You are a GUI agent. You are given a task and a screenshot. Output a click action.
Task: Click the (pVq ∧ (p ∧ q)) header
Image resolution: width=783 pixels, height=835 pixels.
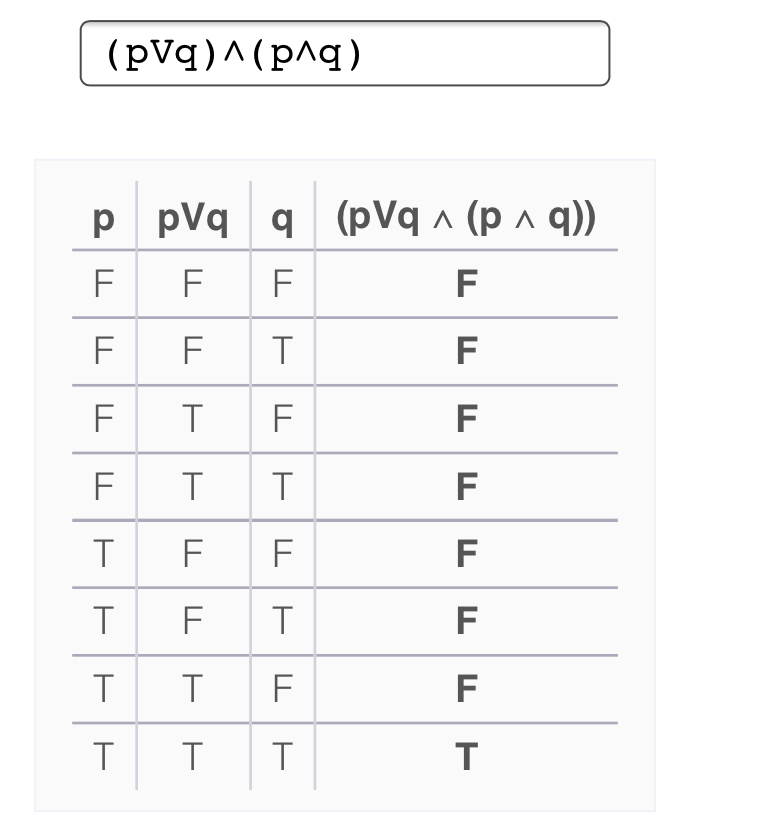tap(466, 218)
